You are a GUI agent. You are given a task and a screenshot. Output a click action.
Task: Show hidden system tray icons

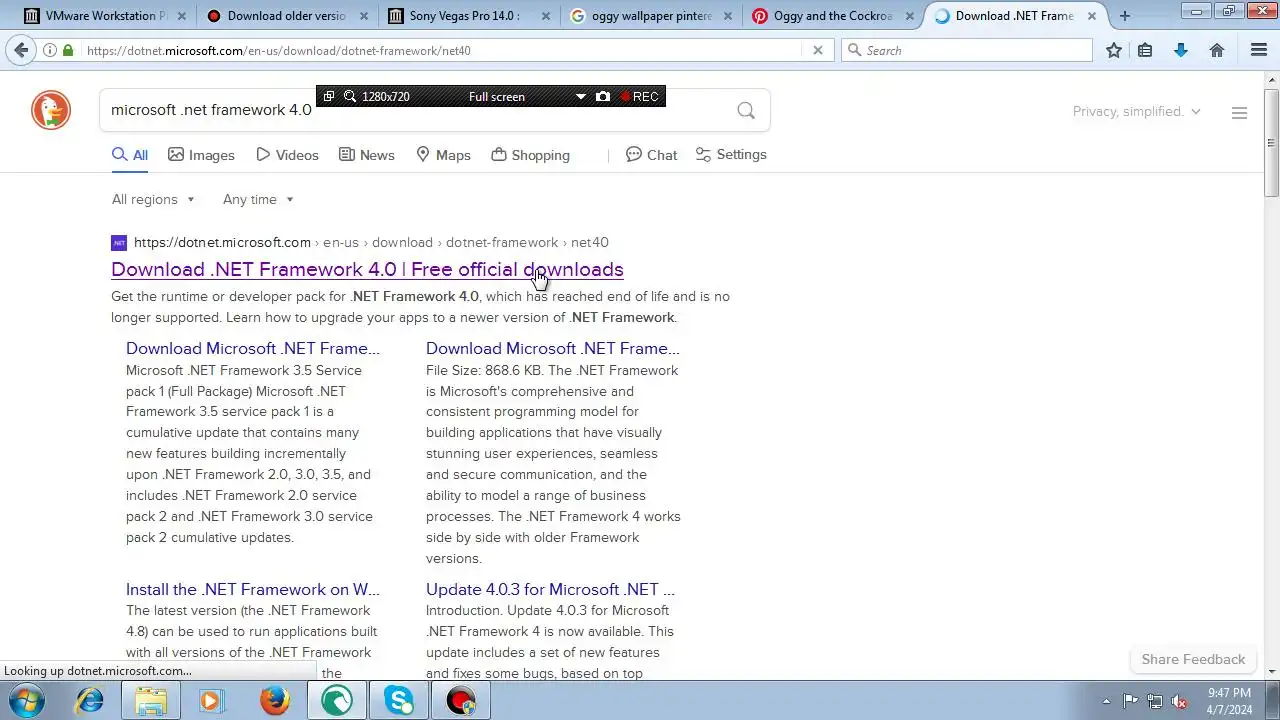pyautogui.click(x=1106, y=701)
